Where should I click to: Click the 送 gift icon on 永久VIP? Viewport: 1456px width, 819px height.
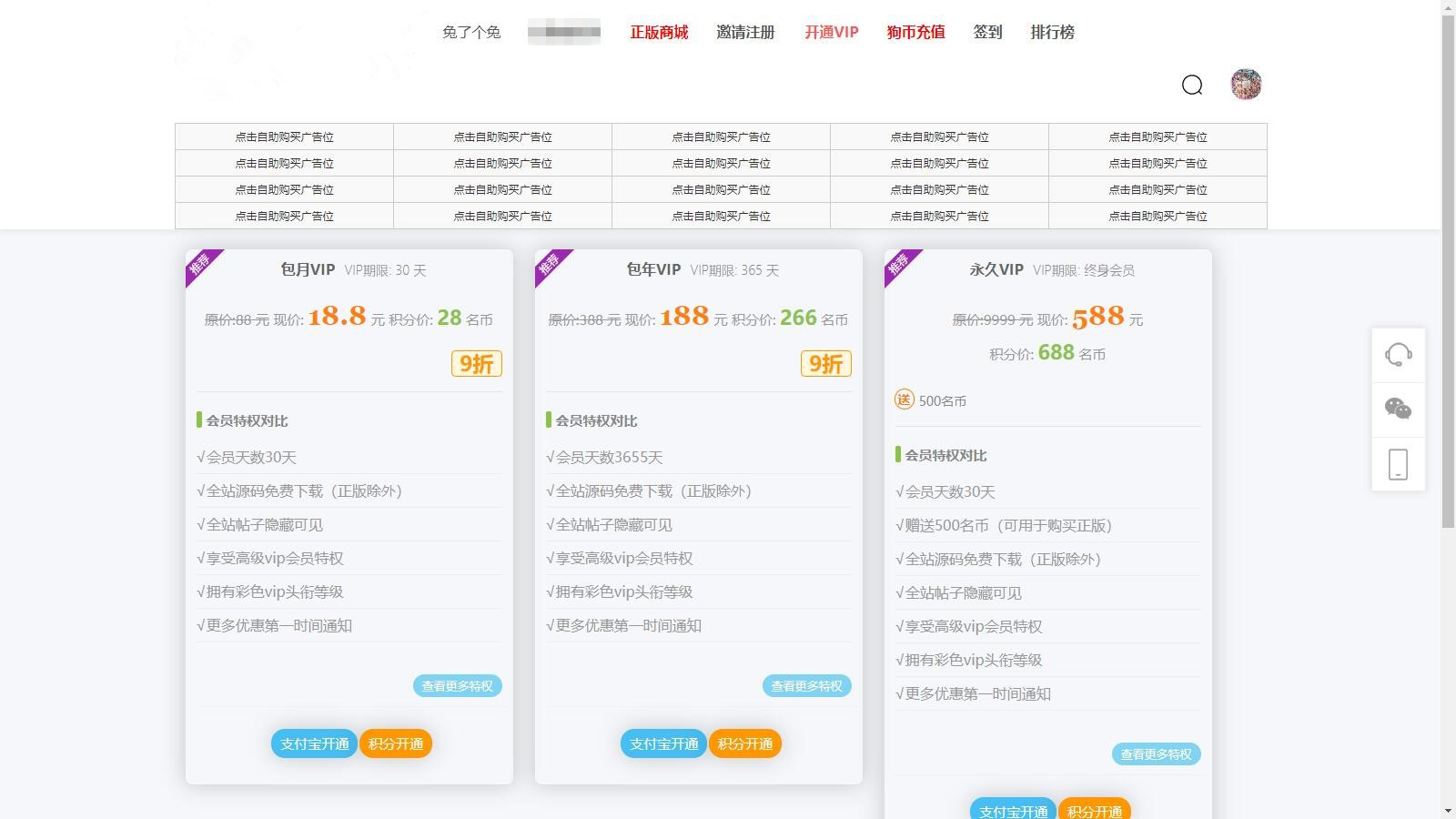point(904,399)
